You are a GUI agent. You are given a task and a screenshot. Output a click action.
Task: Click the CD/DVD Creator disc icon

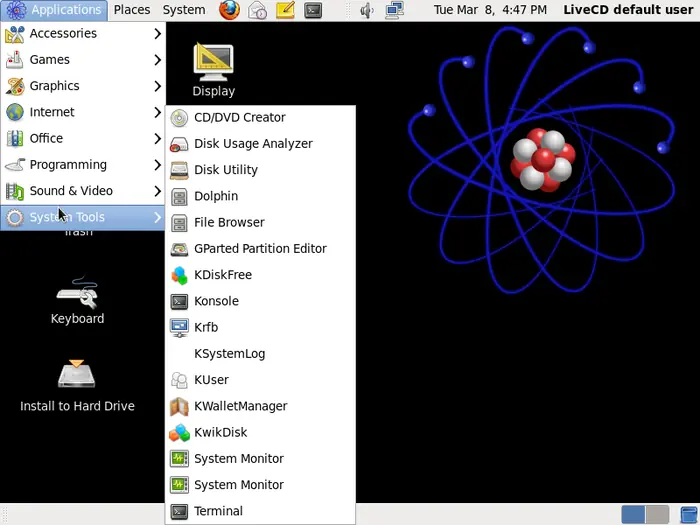click(x=179, y=118)
